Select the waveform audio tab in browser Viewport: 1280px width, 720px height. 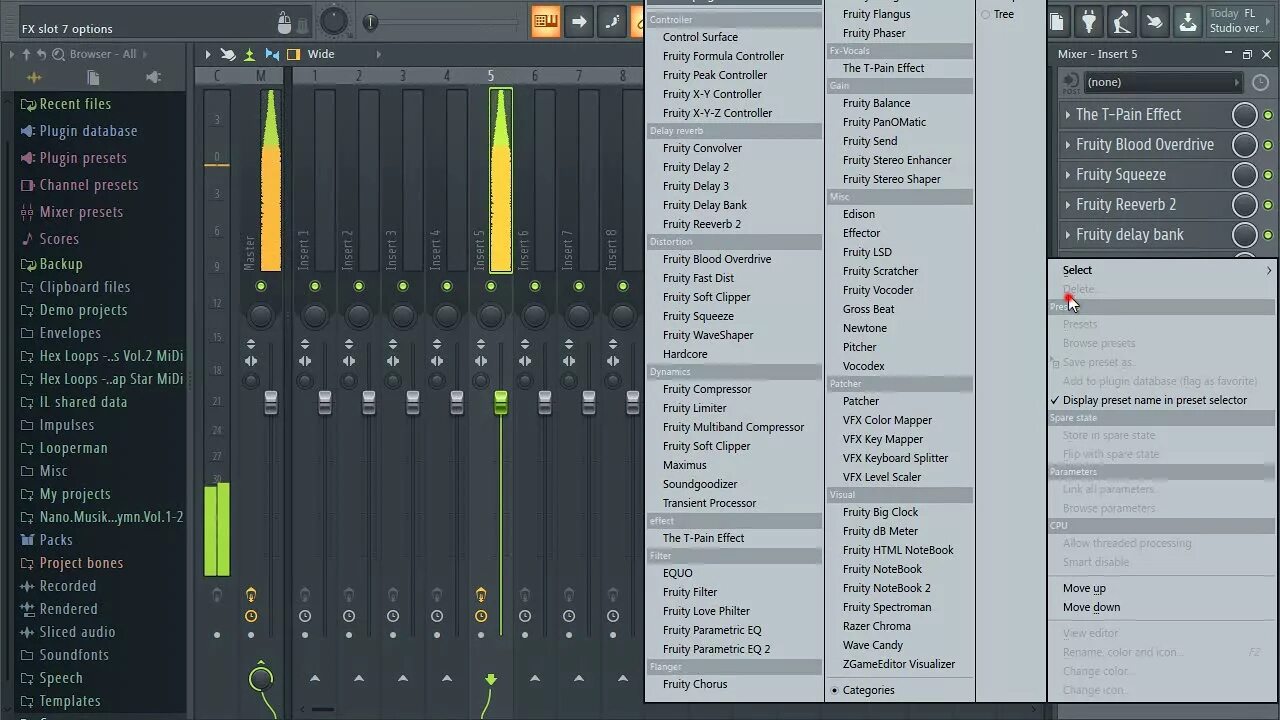coord(34,77)
